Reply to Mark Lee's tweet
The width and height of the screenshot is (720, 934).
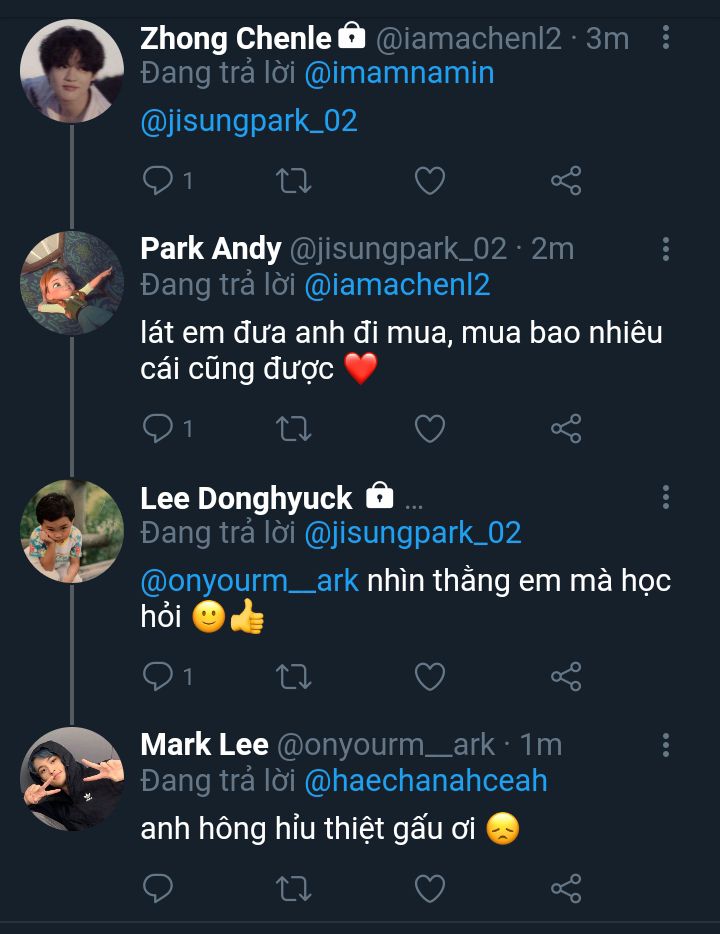point(159,887)
